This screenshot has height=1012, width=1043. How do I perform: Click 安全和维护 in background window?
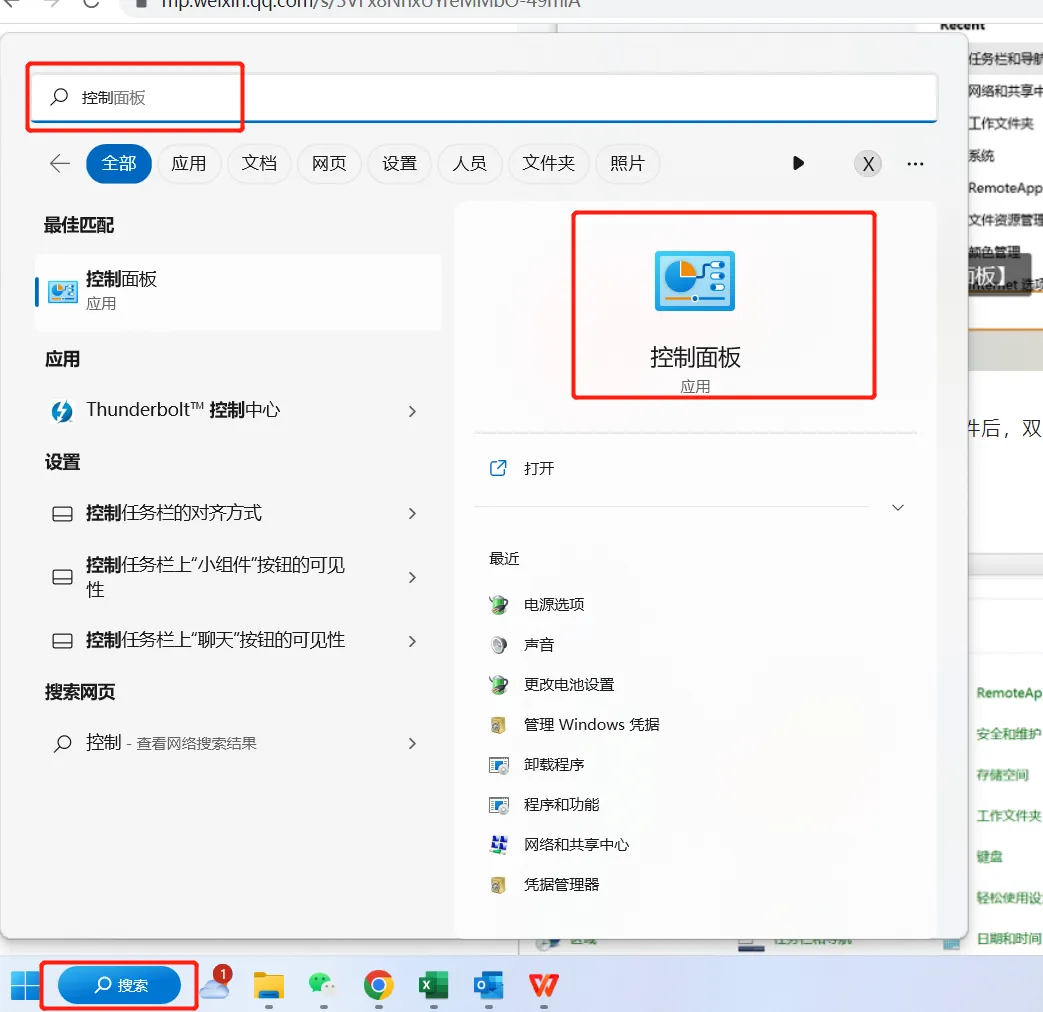coord(1008,734)
